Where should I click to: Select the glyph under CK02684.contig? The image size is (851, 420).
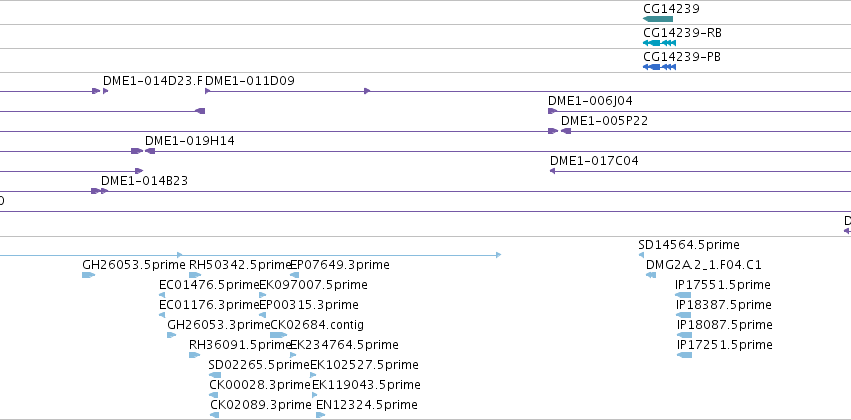point(278,335)
